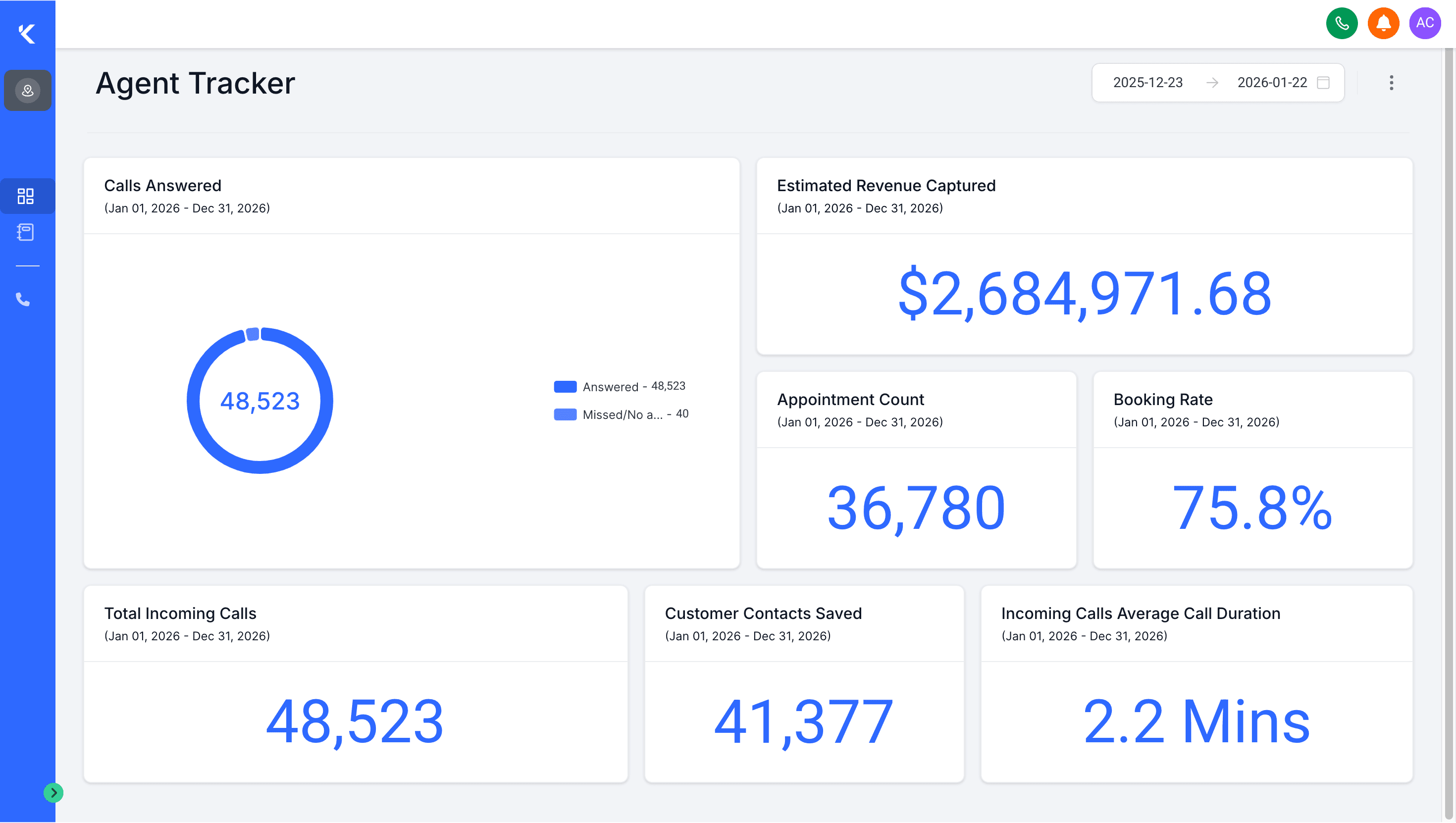Click the start date 2025-12-23 field

(x=1147, y=83)
